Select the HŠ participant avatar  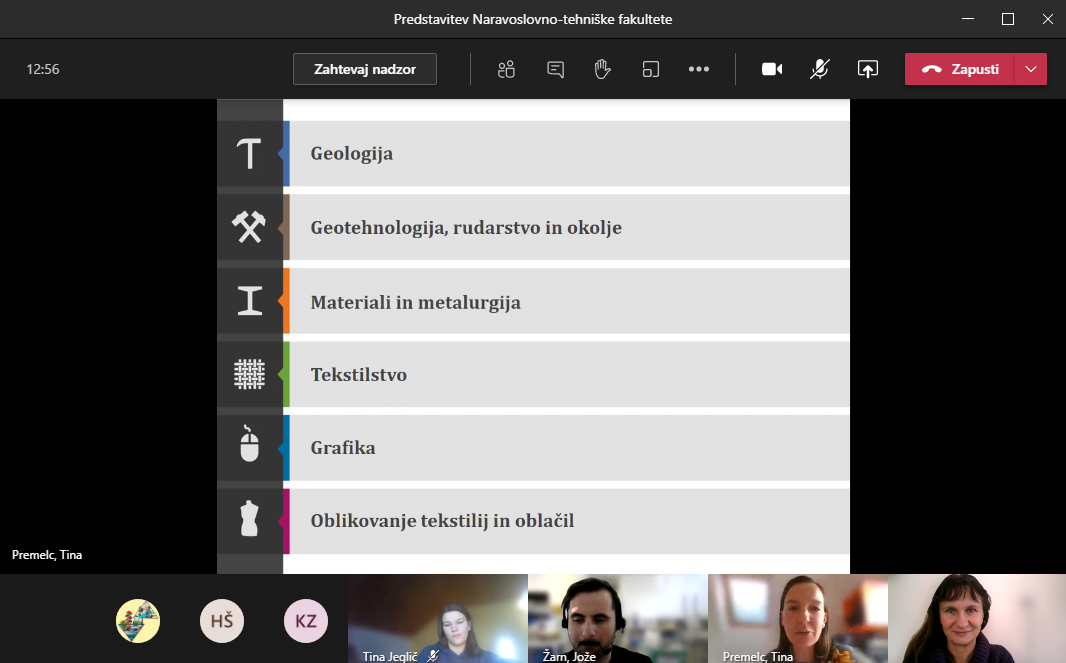click(222, 621)
